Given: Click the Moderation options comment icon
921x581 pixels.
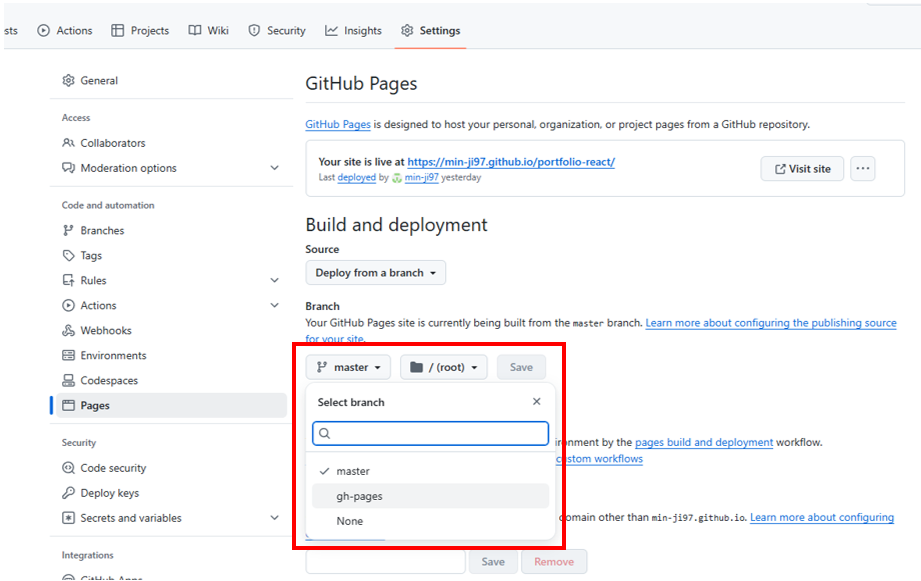Looking at the screenshot, I should pos(69,168).
